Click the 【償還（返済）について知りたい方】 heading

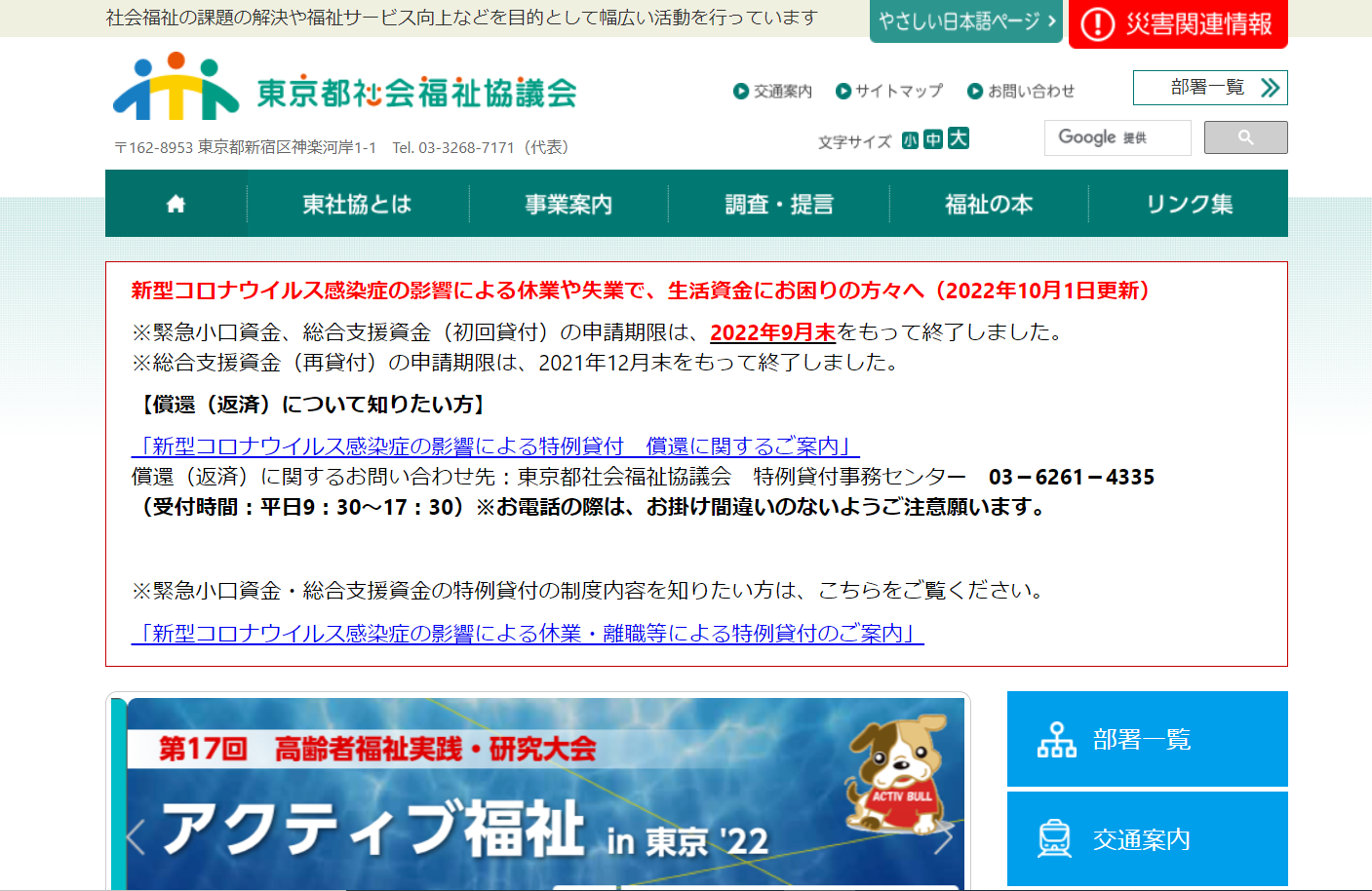point(312,405)
